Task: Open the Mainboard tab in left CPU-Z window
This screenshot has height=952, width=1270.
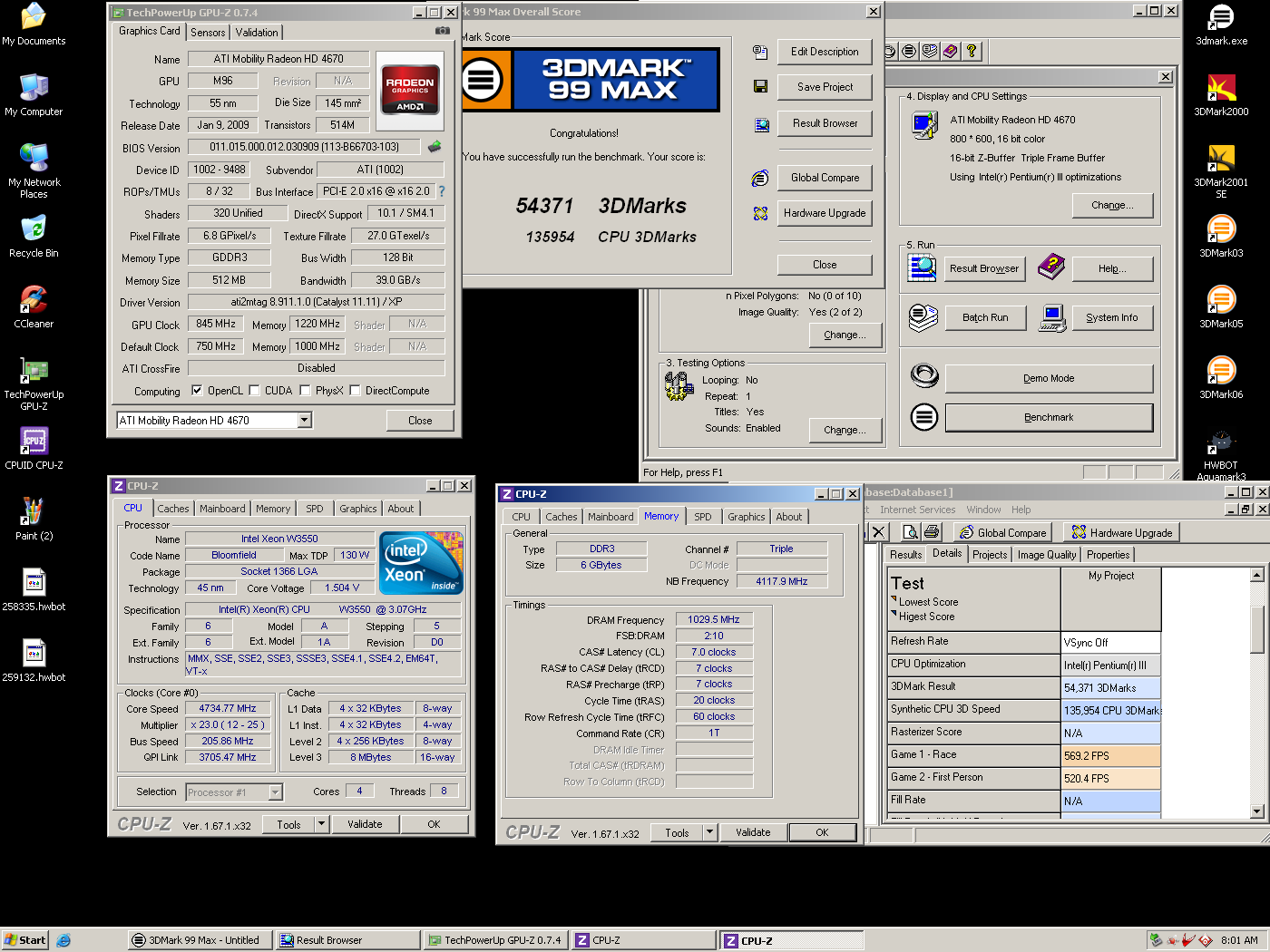Action: [x=222, y=509]
